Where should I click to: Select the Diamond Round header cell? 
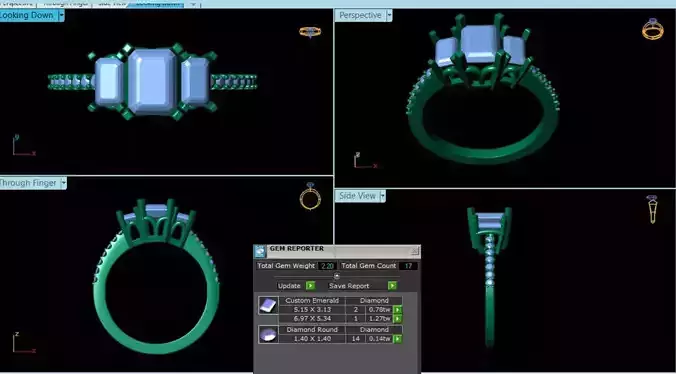tap(312, 330)
